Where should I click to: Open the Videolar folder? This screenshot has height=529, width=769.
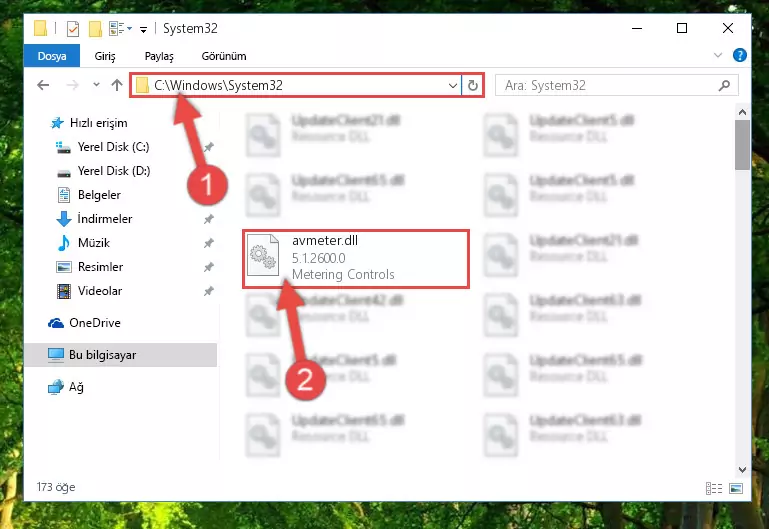[x=100, y=291]
